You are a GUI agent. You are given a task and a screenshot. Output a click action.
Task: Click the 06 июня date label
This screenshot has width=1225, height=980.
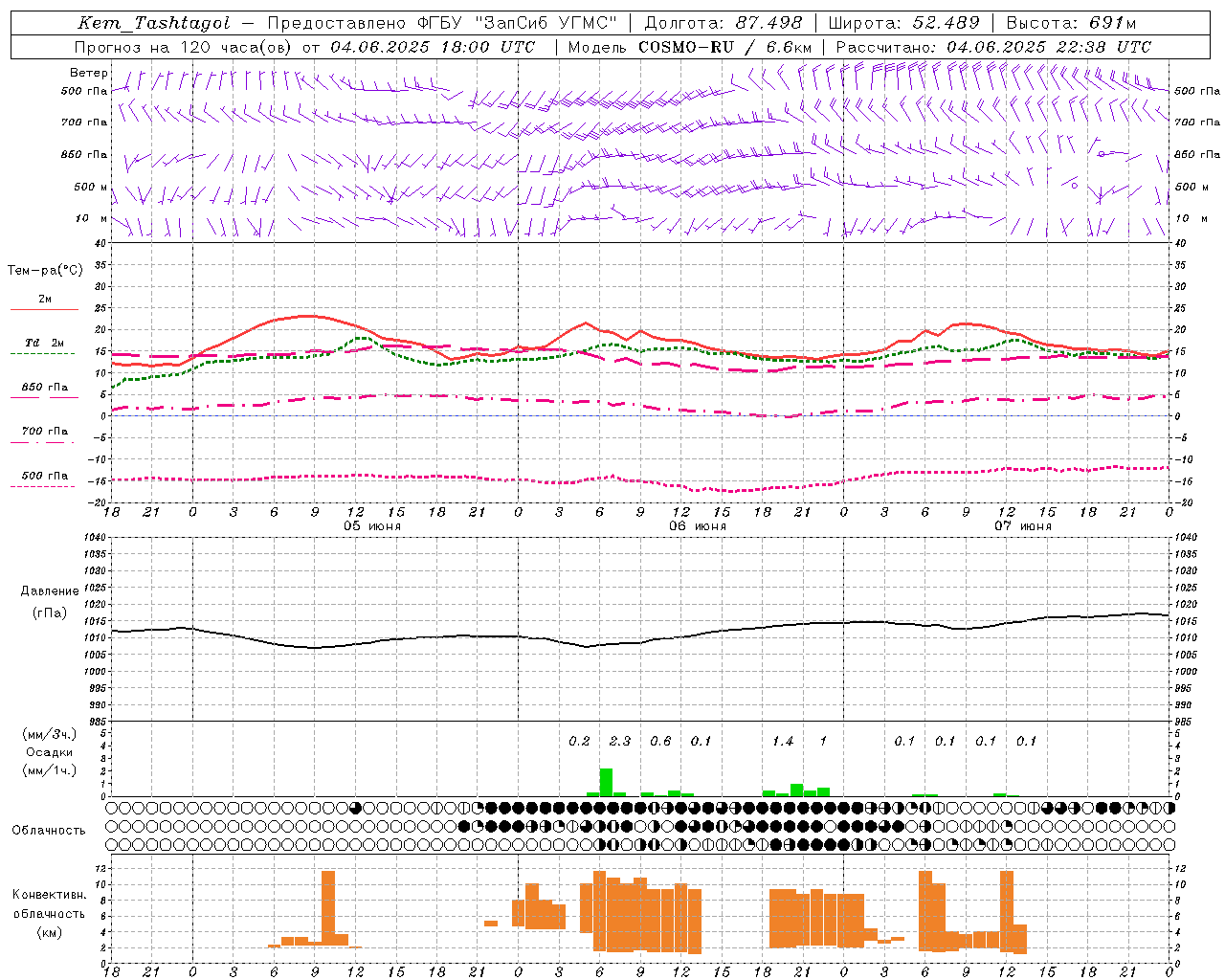point(698,526)
